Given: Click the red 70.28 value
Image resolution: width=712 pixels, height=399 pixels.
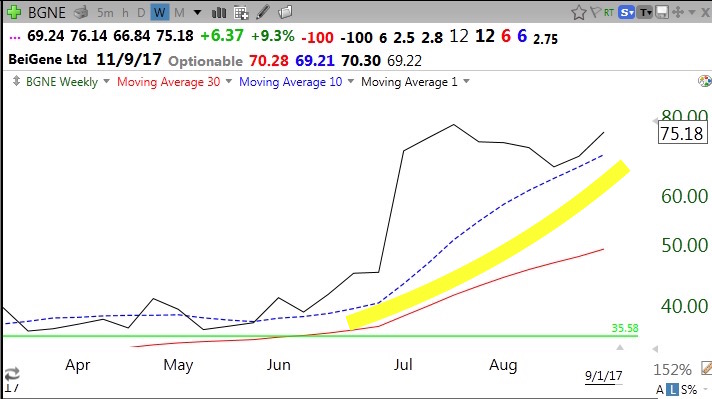Looking at the screenshot, I should click(x=269, y=60).
